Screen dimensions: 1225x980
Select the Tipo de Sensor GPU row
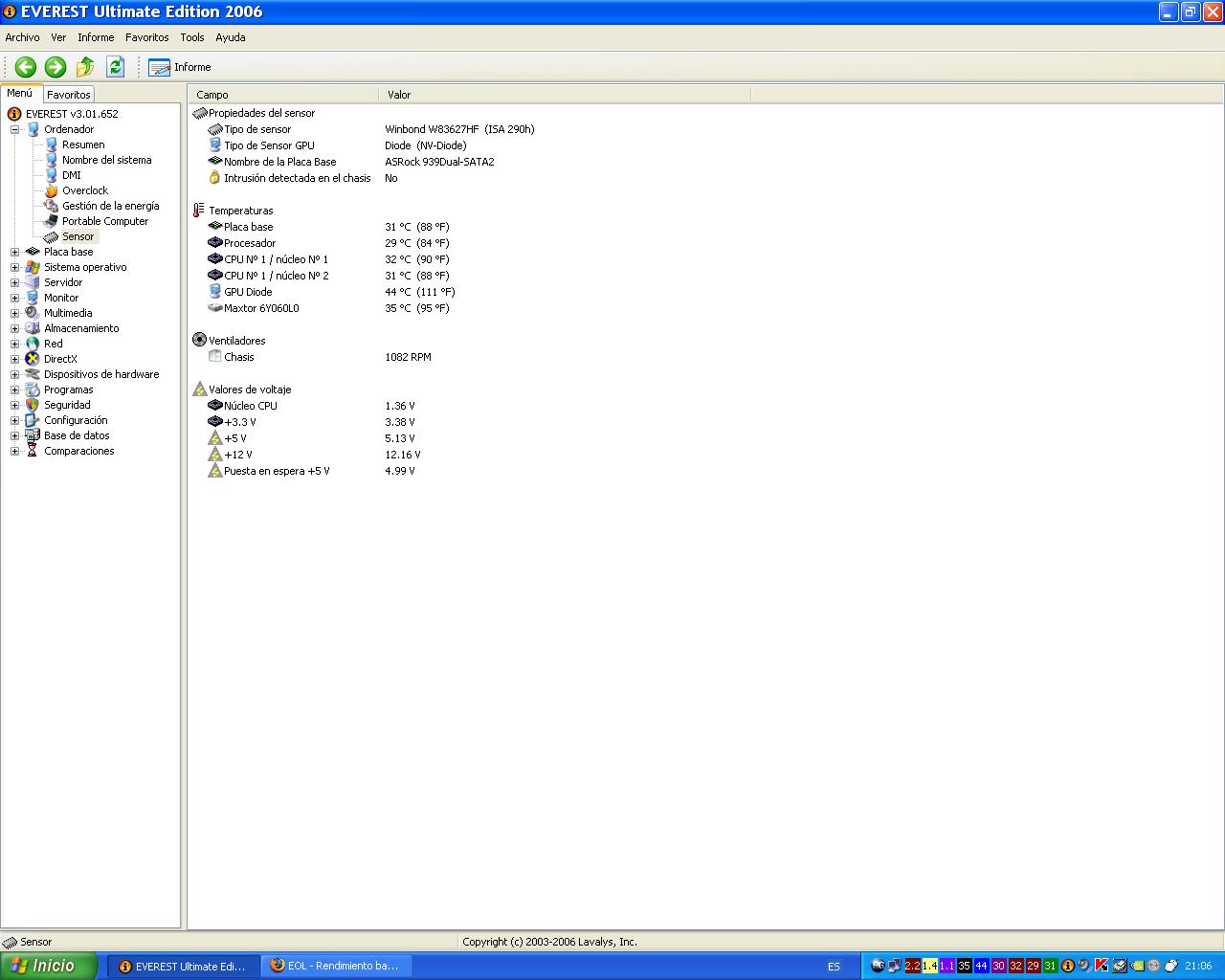point(337,145)
